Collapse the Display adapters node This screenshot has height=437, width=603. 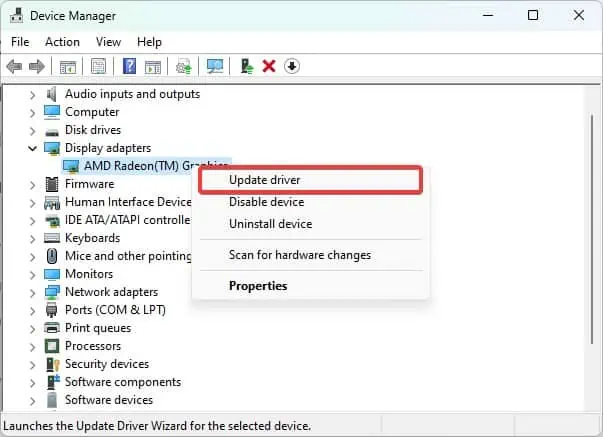click(32, 148)
